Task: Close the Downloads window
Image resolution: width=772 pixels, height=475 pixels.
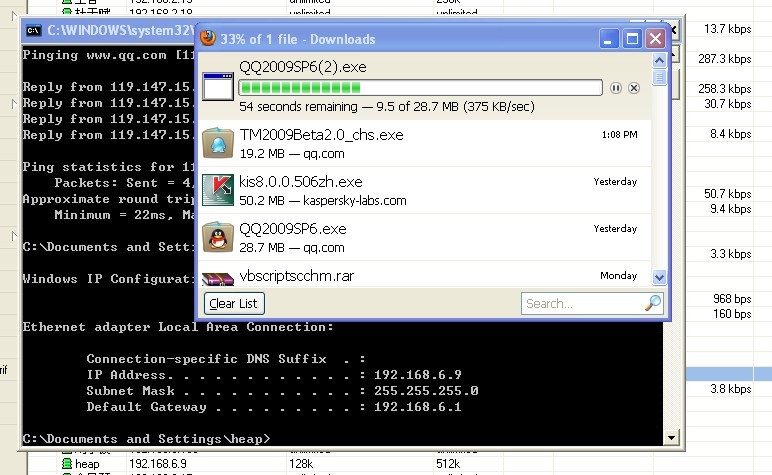Action: pos(656,38)
